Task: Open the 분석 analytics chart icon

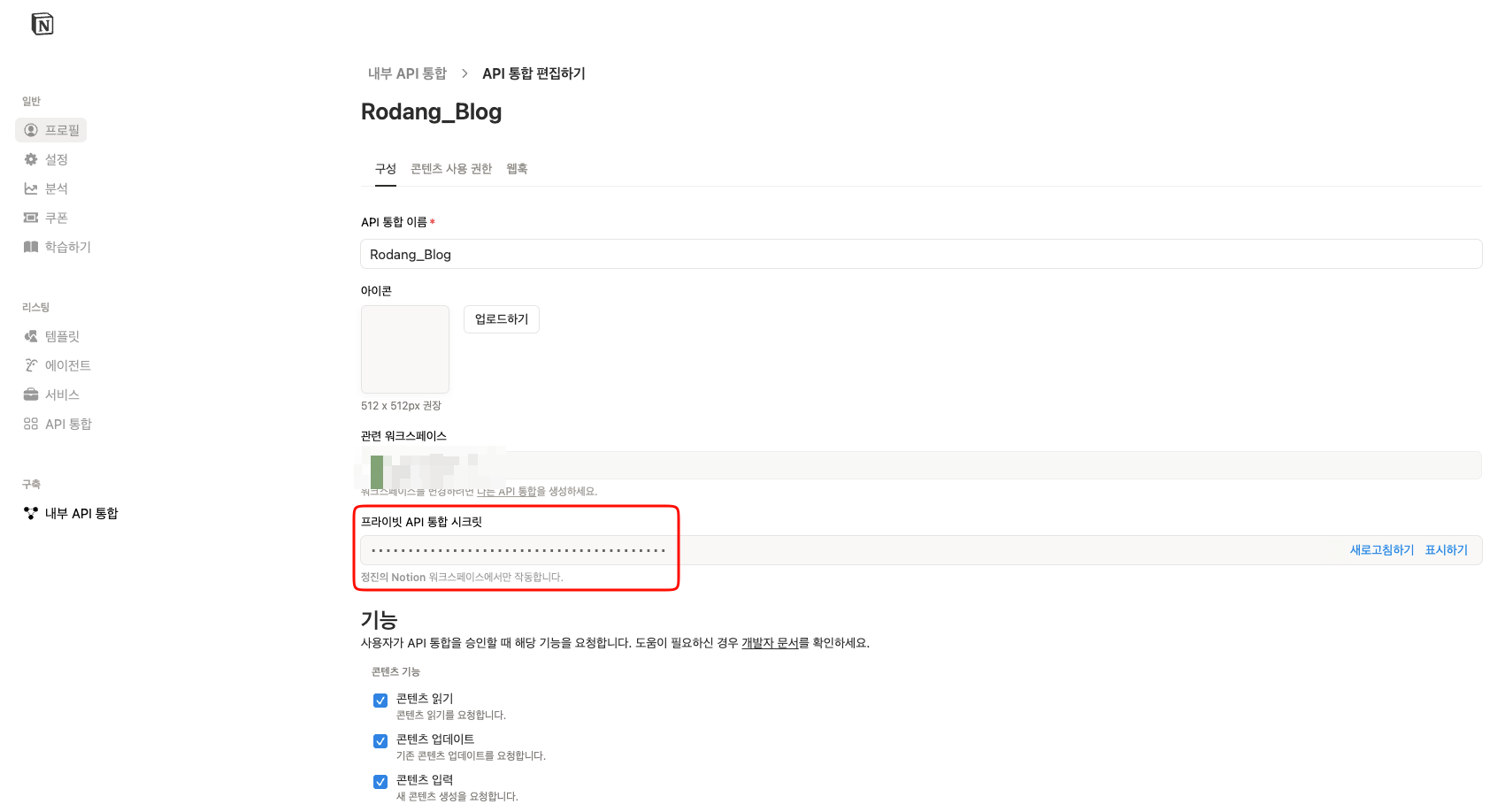Action: coord(31,188)
